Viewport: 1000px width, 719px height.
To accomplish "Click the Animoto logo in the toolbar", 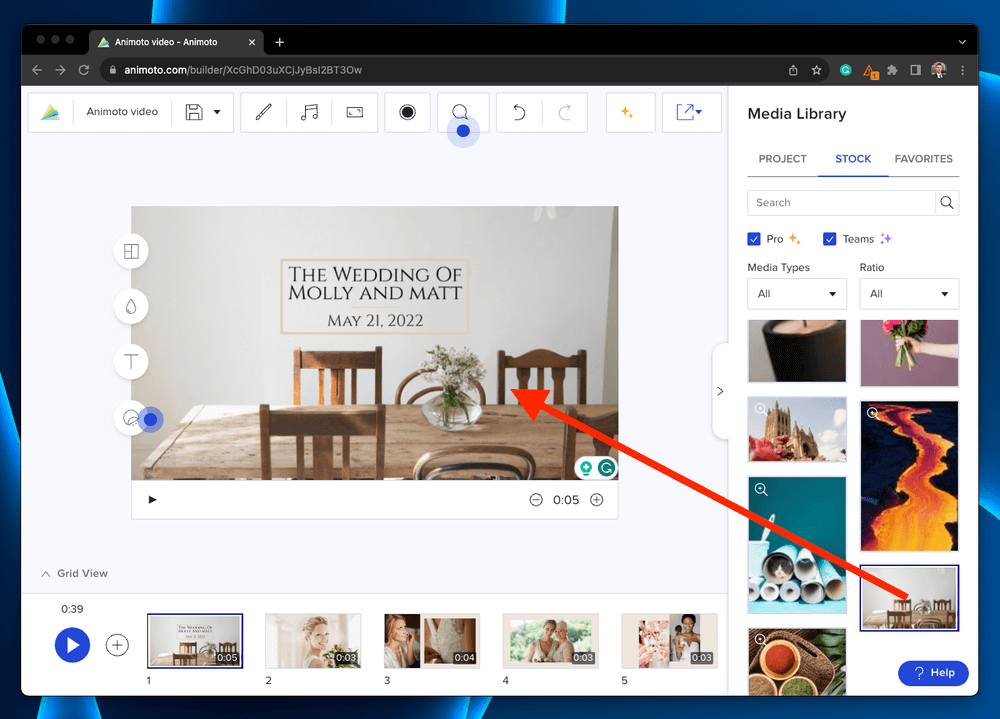I will (50, 112).
